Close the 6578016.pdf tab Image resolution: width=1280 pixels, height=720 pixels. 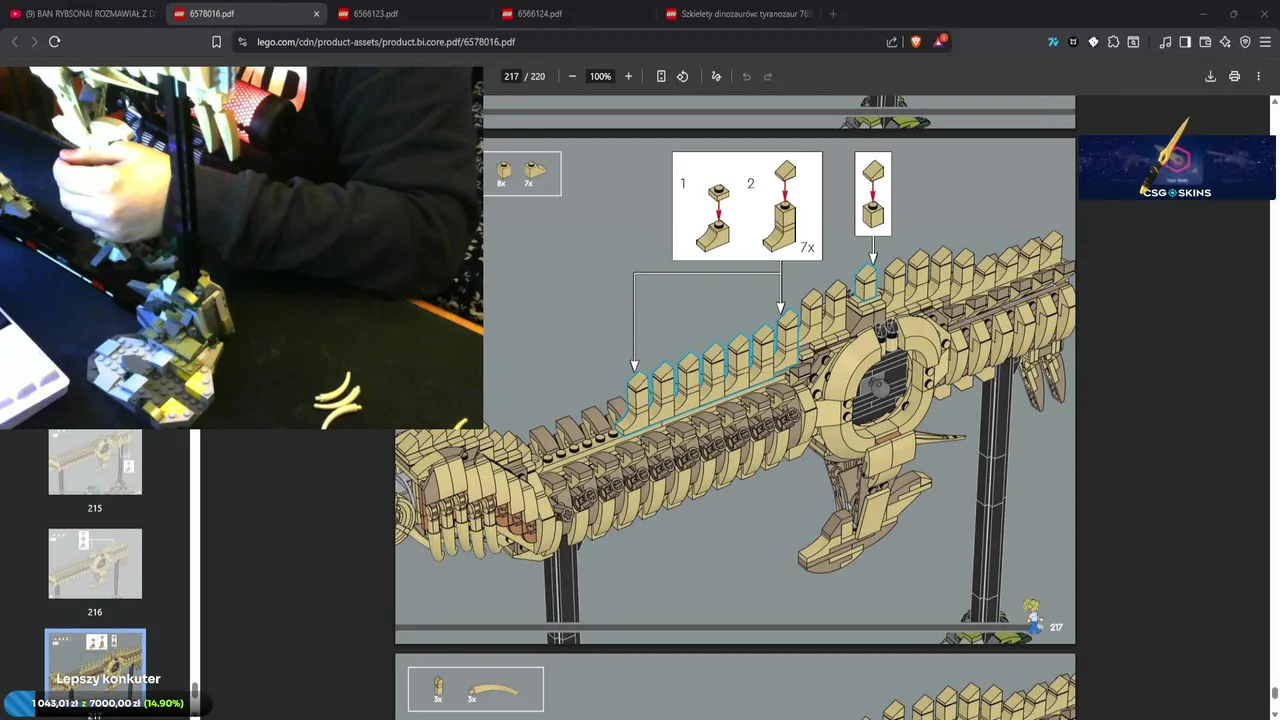click(317, 14)
